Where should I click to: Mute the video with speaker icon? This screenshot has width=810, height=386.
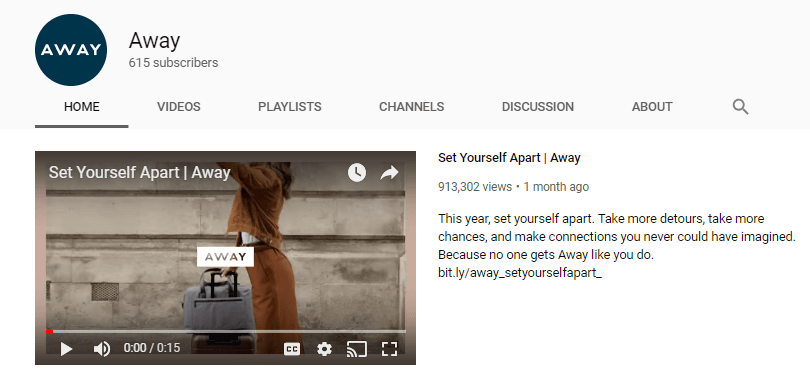tap(101, 349)
